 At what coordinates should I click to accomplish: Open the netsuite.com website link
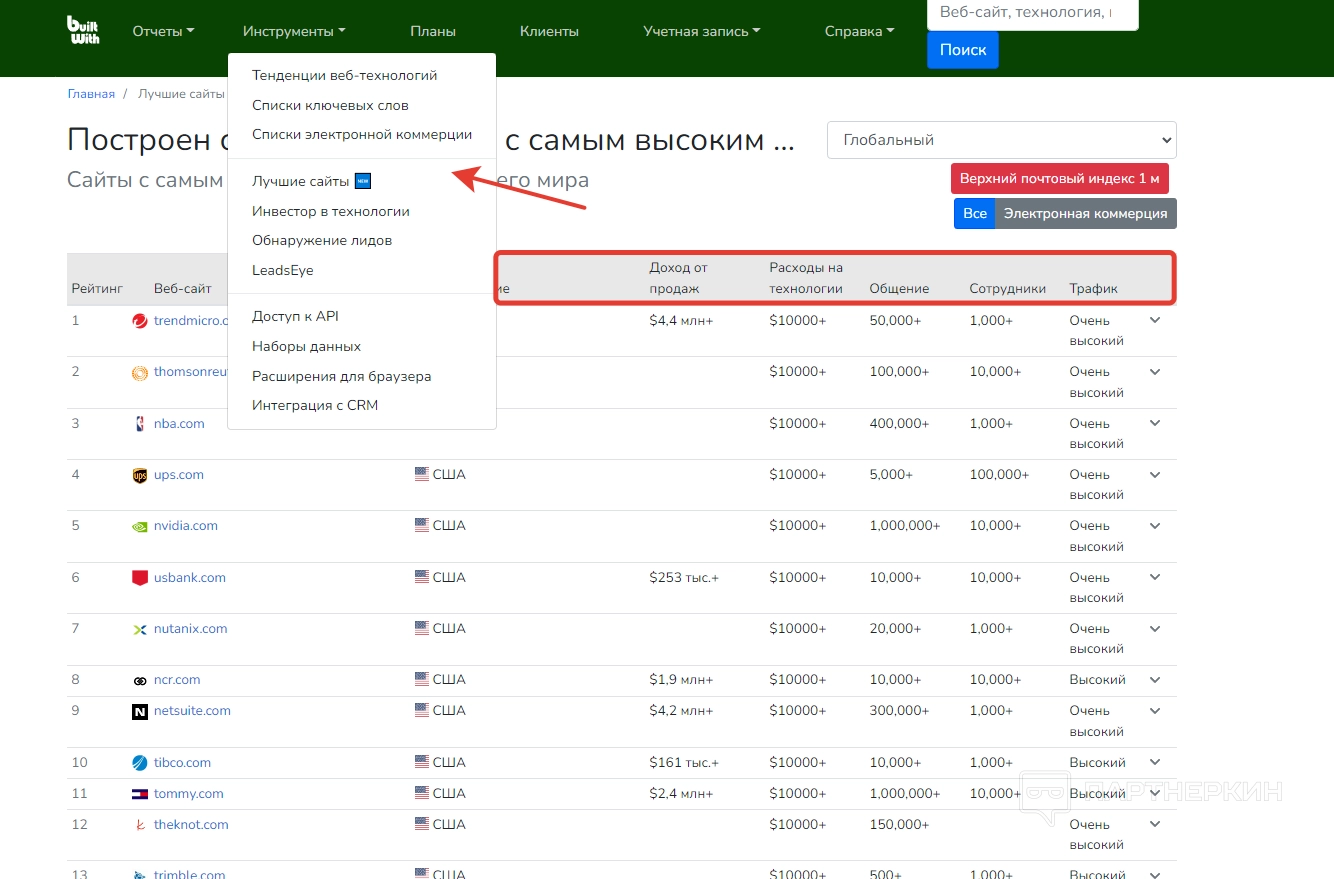192,711
